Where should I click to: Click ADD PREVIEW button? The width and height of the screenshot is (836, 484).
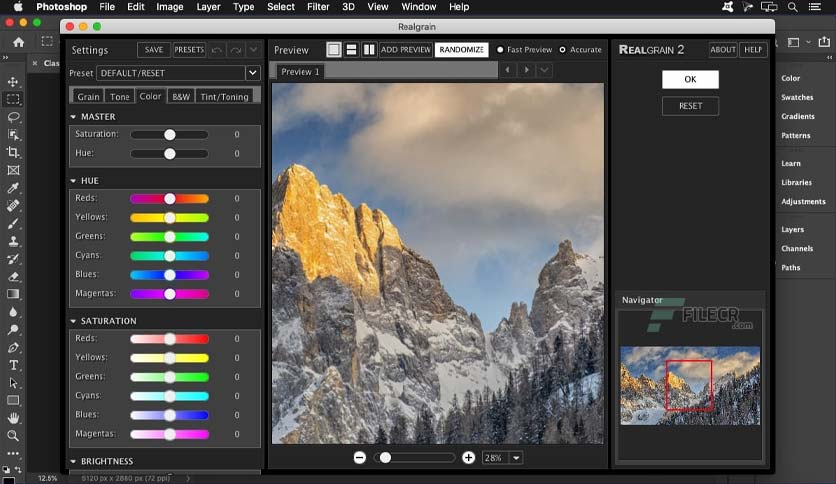(406, 50)
